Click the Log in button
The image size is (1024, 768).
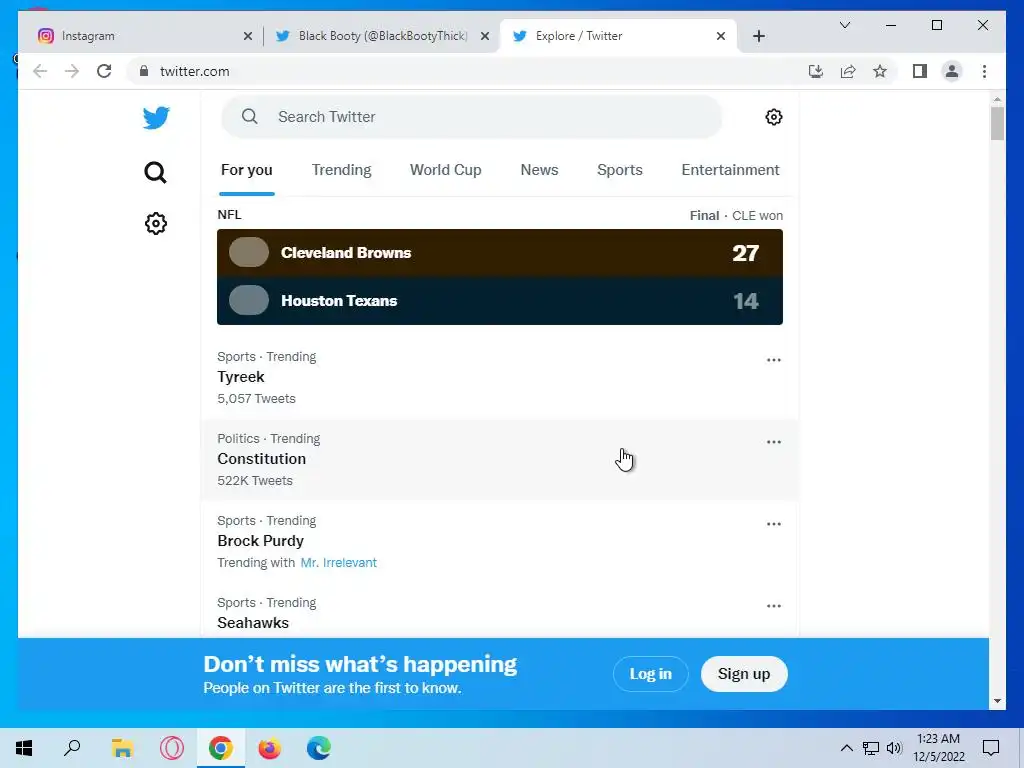650,674
